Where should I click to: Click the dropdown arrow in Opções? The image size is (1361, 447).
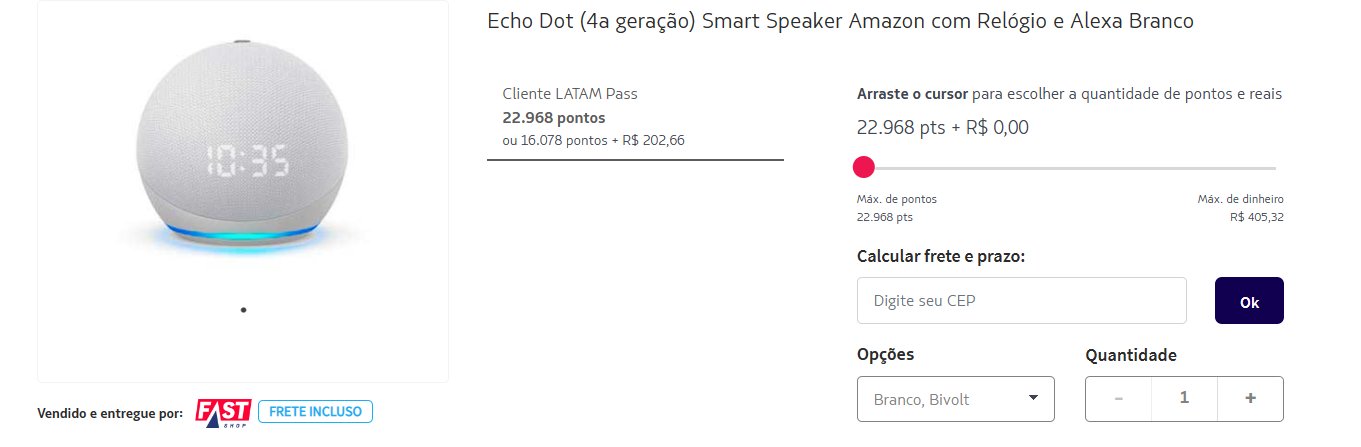(1033, 398)
